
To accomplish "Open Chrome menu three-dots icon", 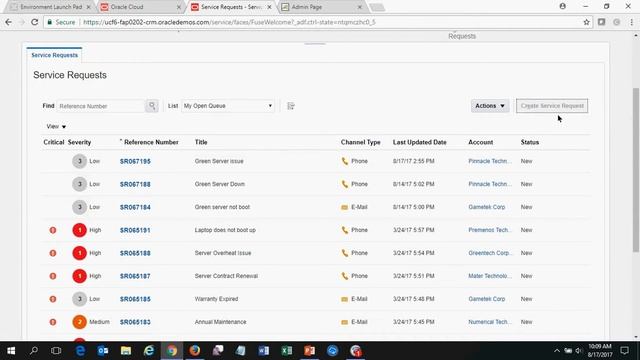I will 631,22.
